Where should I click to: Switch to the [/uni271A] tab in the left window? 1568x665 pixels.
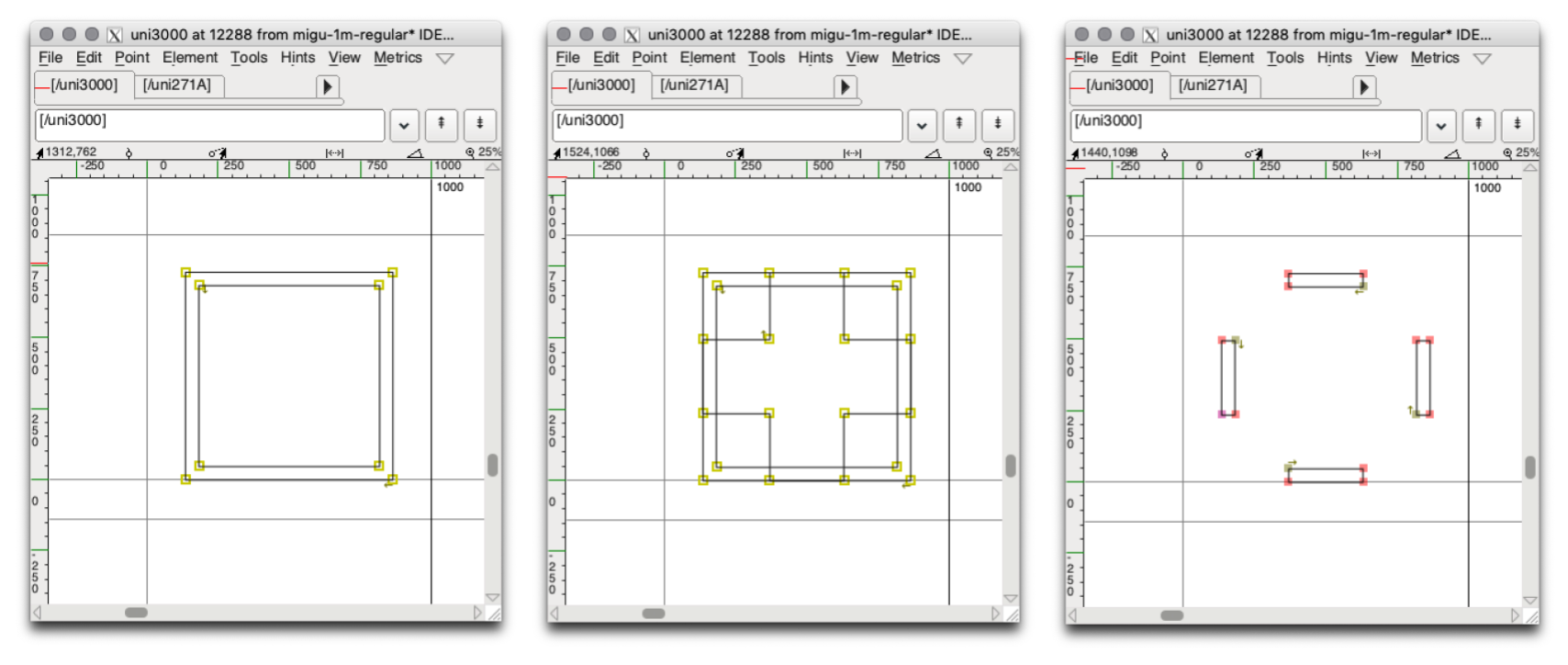coord(177,85)
